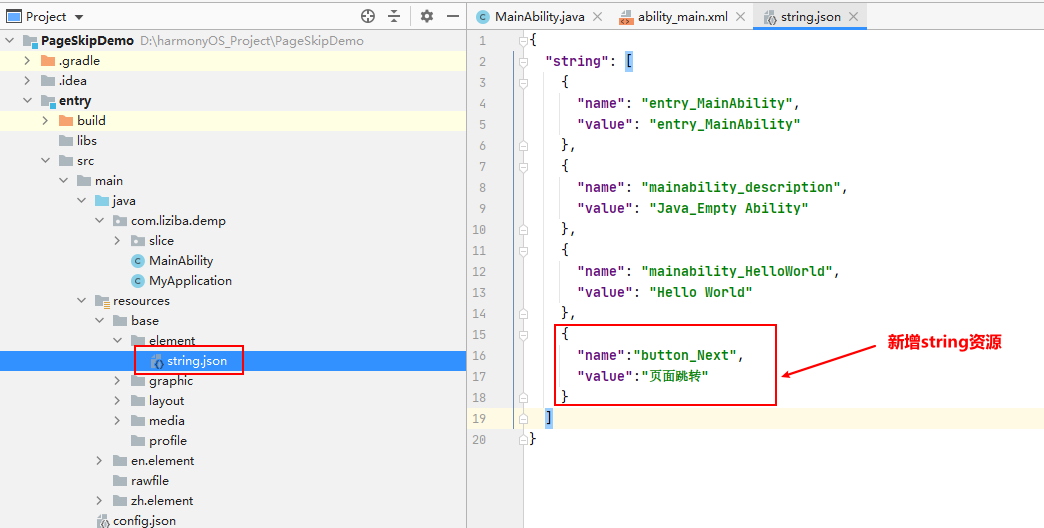Collapse the com.liziba.demp package arrow
Image resolution: width=1044 pixels, height=528 pixels.
click(99, 220)
